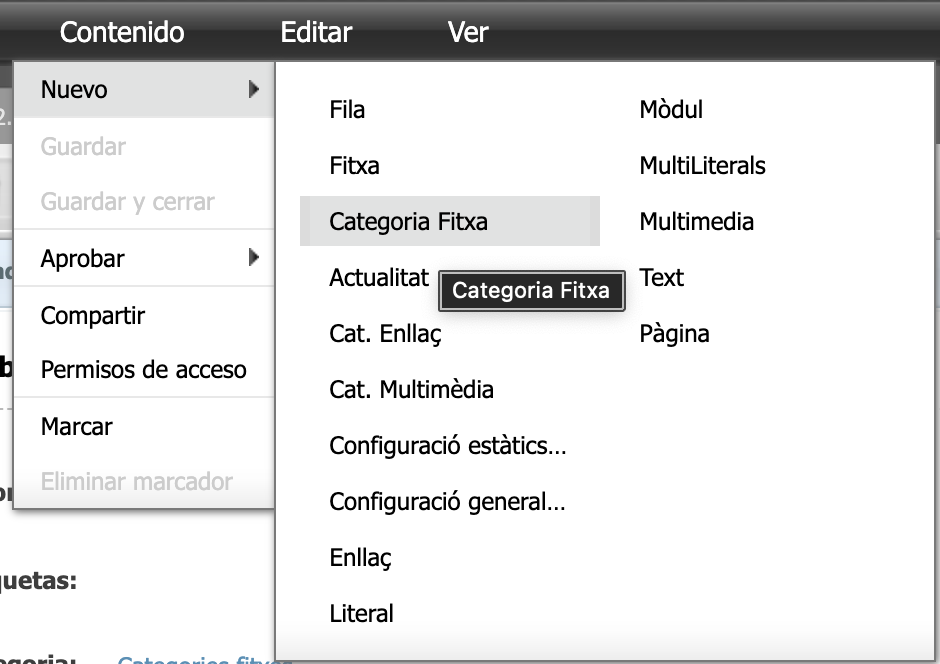Click the Categories fitxa link
Viewport: 940px width, 664px height.
[195, 659]
